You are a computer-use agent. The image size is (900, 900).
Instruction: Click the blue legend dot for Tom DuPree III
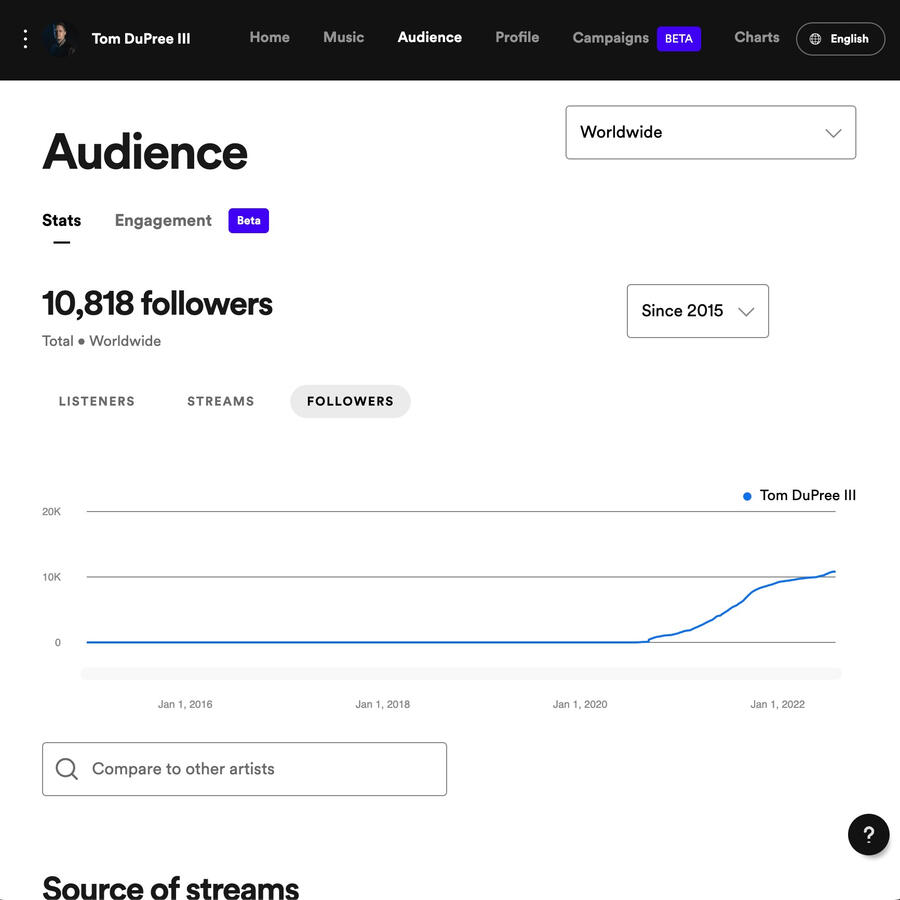745,495
